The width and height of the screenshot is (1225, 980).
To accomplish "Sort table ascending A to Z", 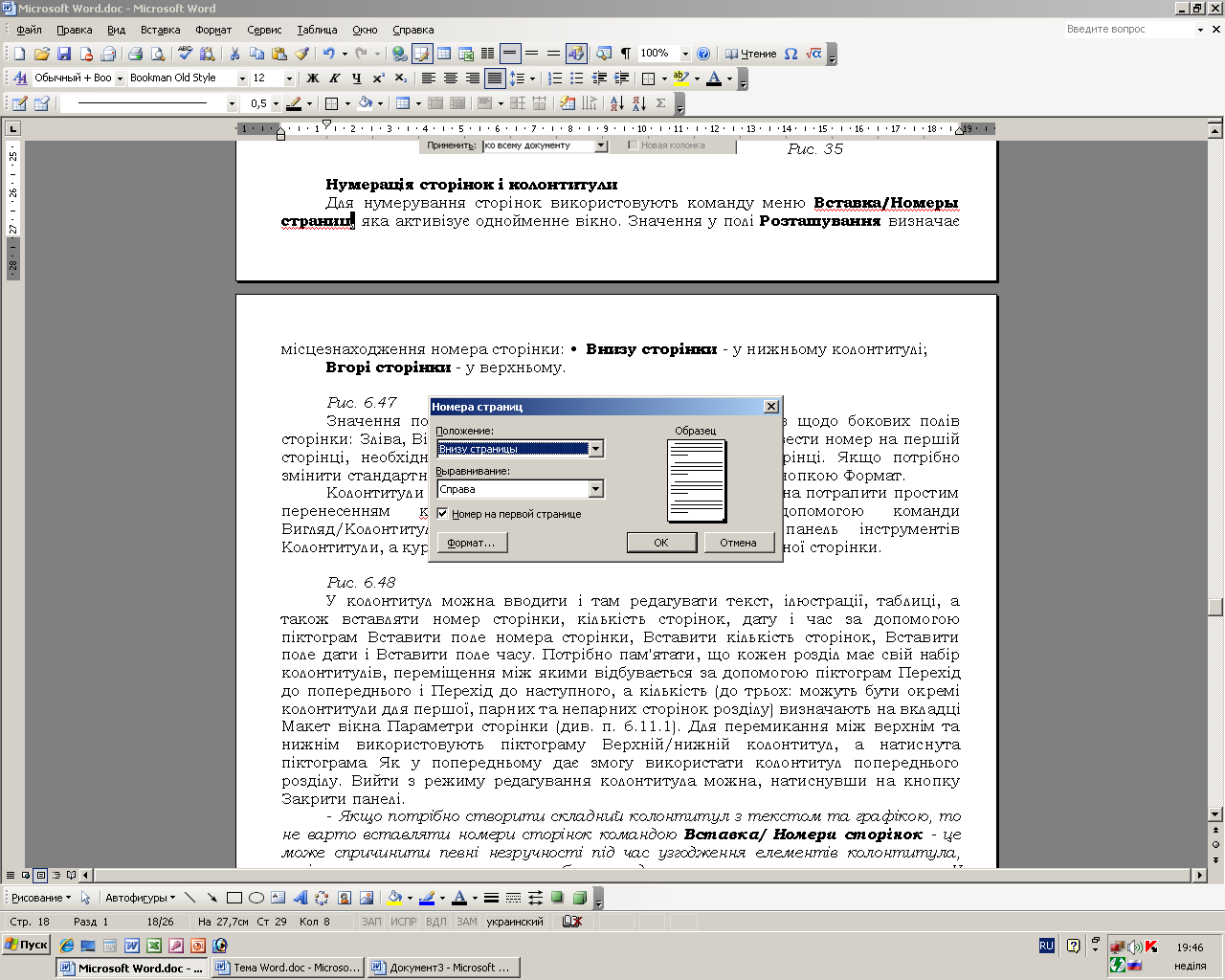I will 616,103.
